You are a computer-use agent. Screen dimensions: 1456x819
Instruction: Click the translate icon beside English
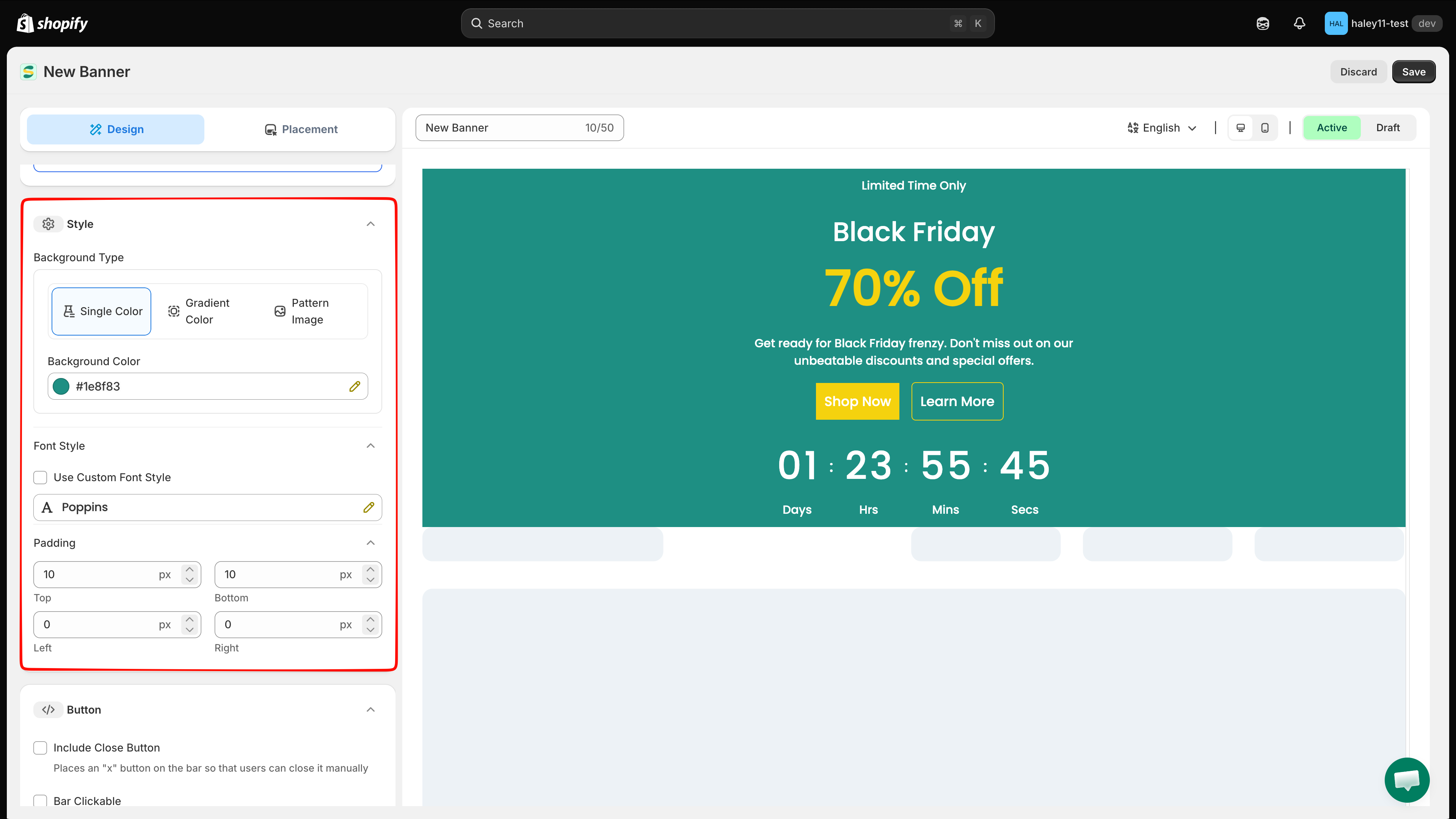(x=1133, y=128)
